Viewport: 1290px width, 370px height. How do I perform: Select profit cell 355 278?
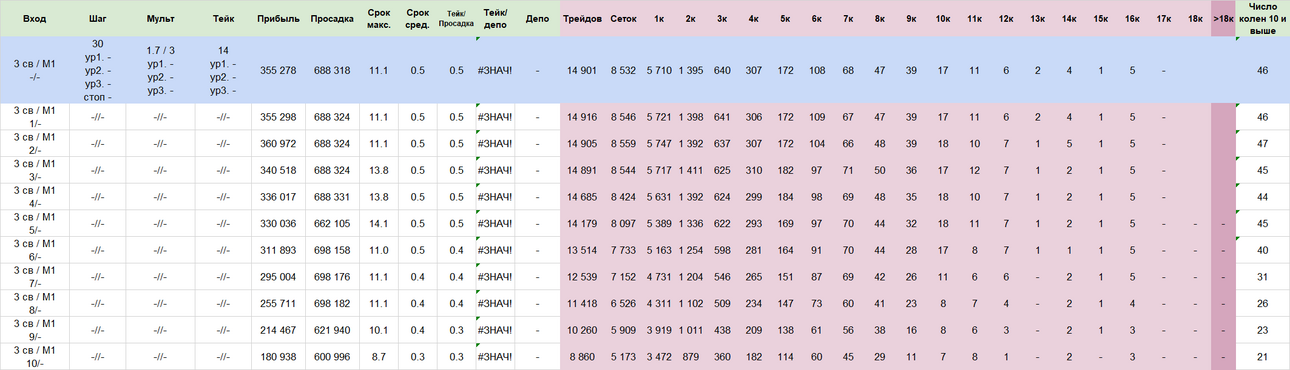pos(277,71)
